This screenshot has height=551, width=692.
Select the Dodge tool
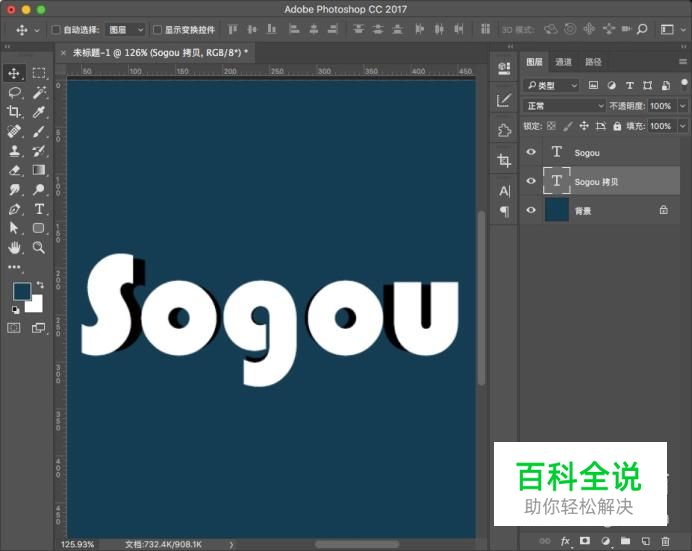(x=39, y=190)
